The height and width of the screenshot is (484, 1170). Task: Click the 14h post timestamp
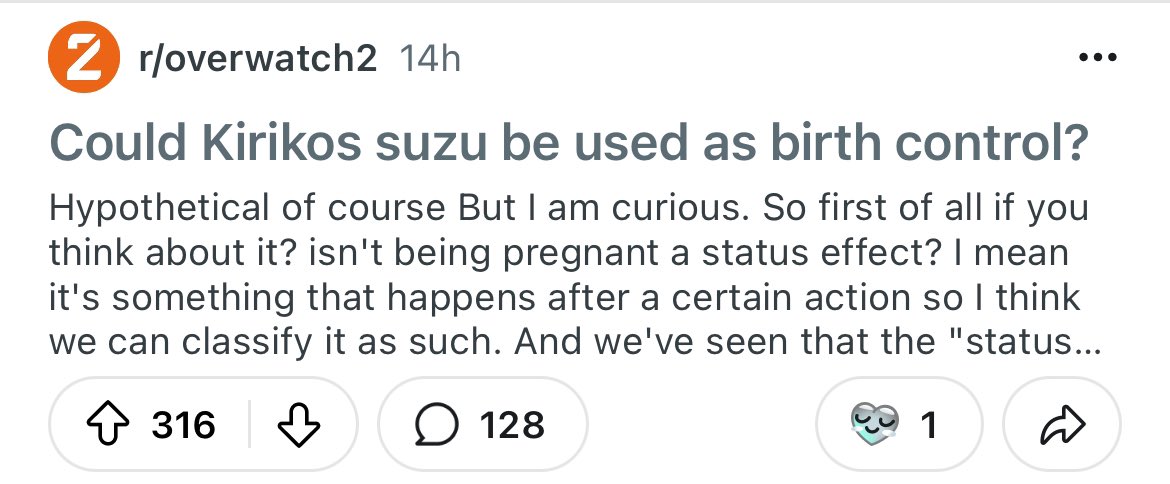tap(429, 60)
